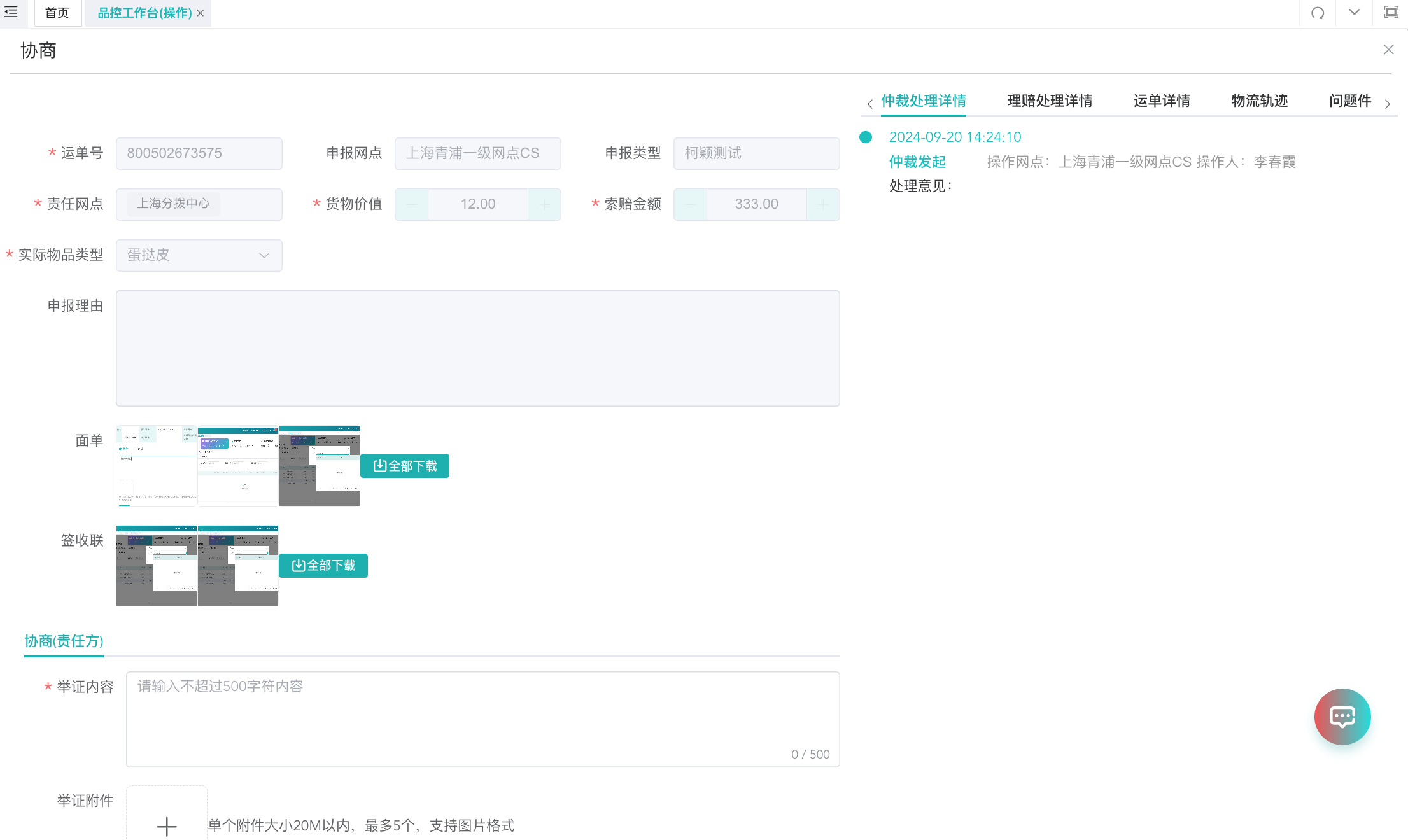Close the 品控工作台(操作) tab
1408x840 pixels.
(201, 13)
